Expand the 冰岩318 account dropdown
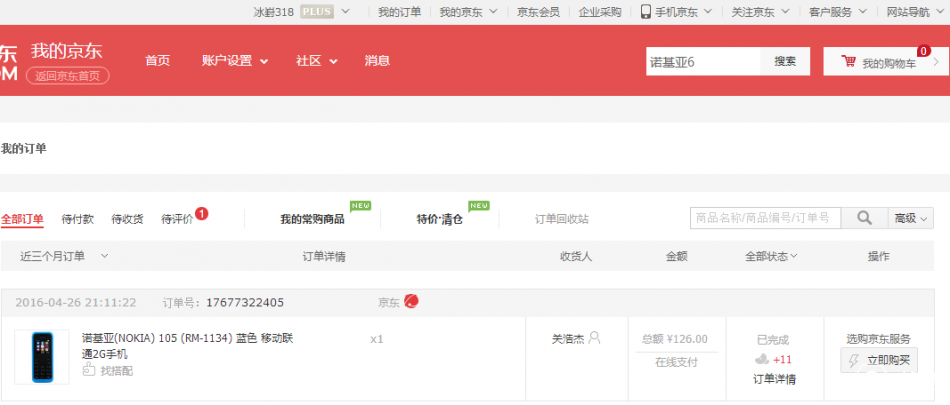Screen dimensions: 950x405 (x=345, y=12)
